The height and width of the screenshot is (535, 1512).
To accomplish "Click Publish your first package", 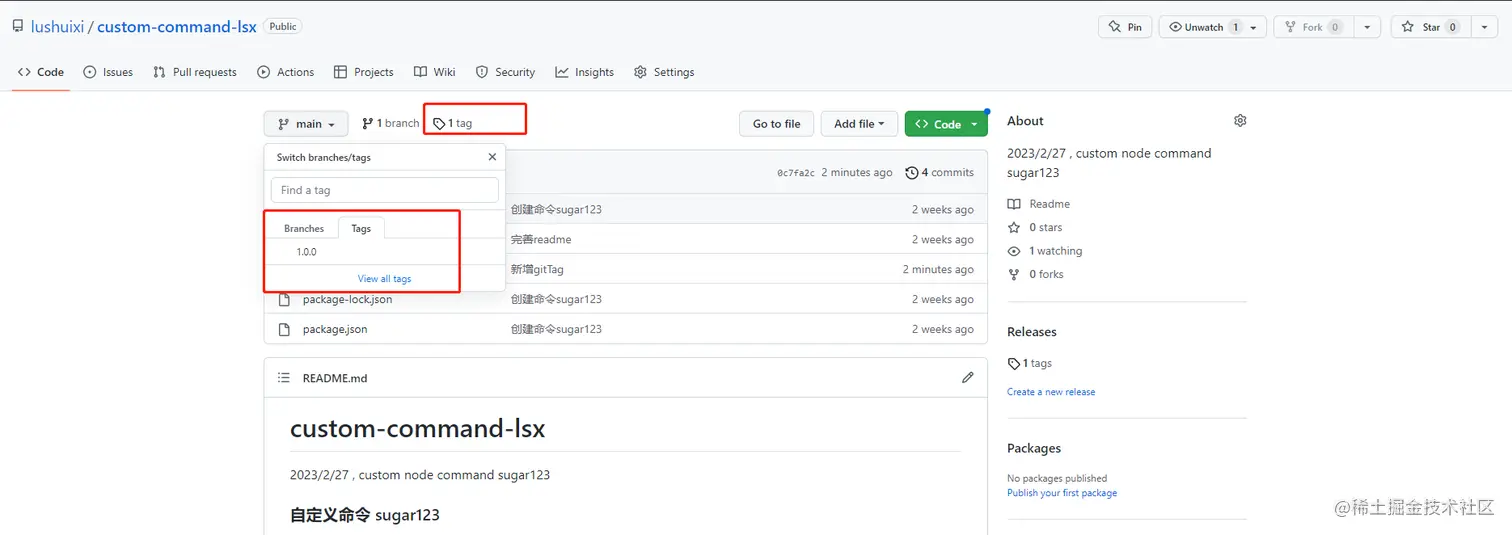I will coord(1062,493).
